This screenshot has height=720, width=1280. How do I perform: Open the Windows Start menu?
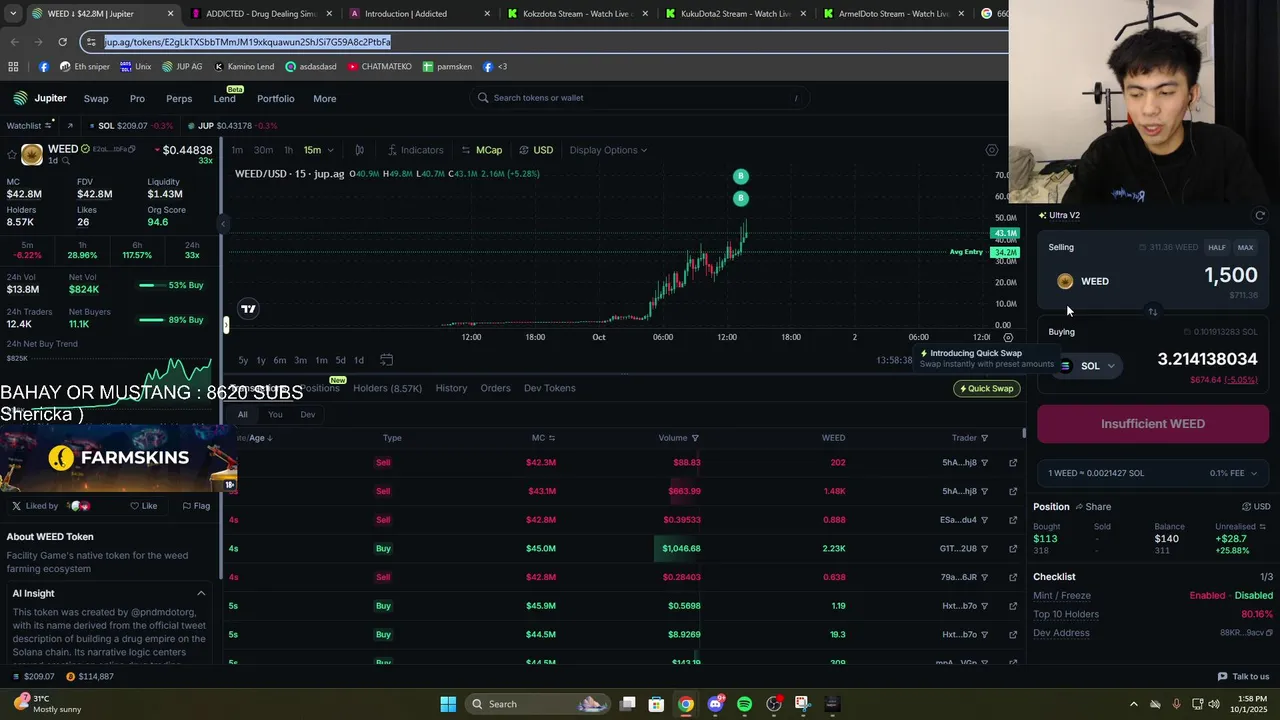(448, 704)
